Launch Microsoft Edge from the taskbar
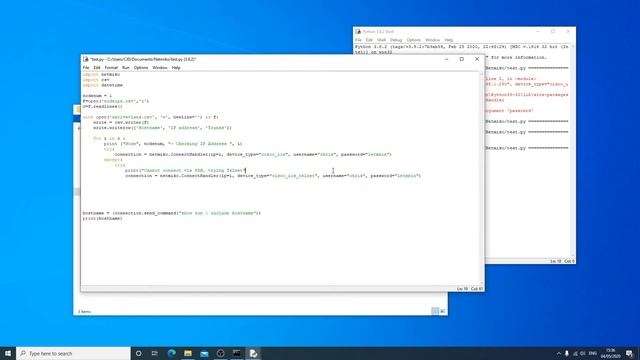 click(171, 353)
